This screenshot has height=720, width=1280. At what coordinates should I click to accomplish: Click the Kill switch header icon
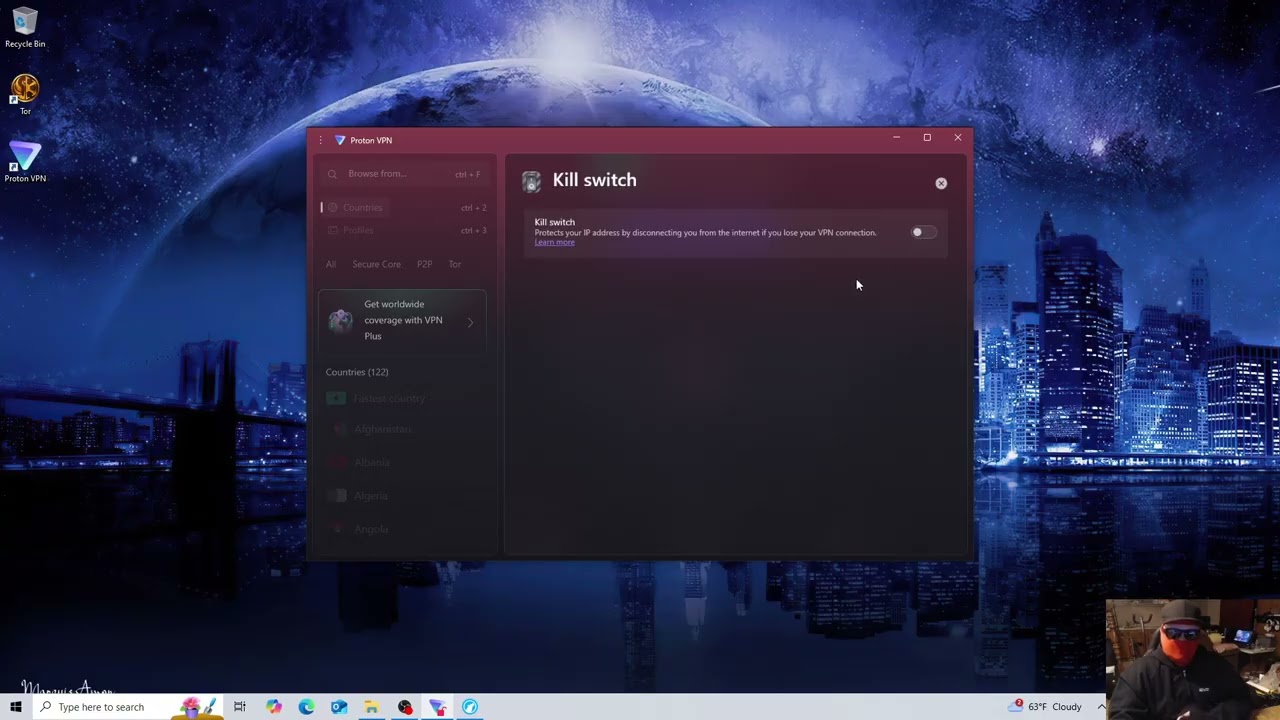pyautogui.click(x=532, y=181)
